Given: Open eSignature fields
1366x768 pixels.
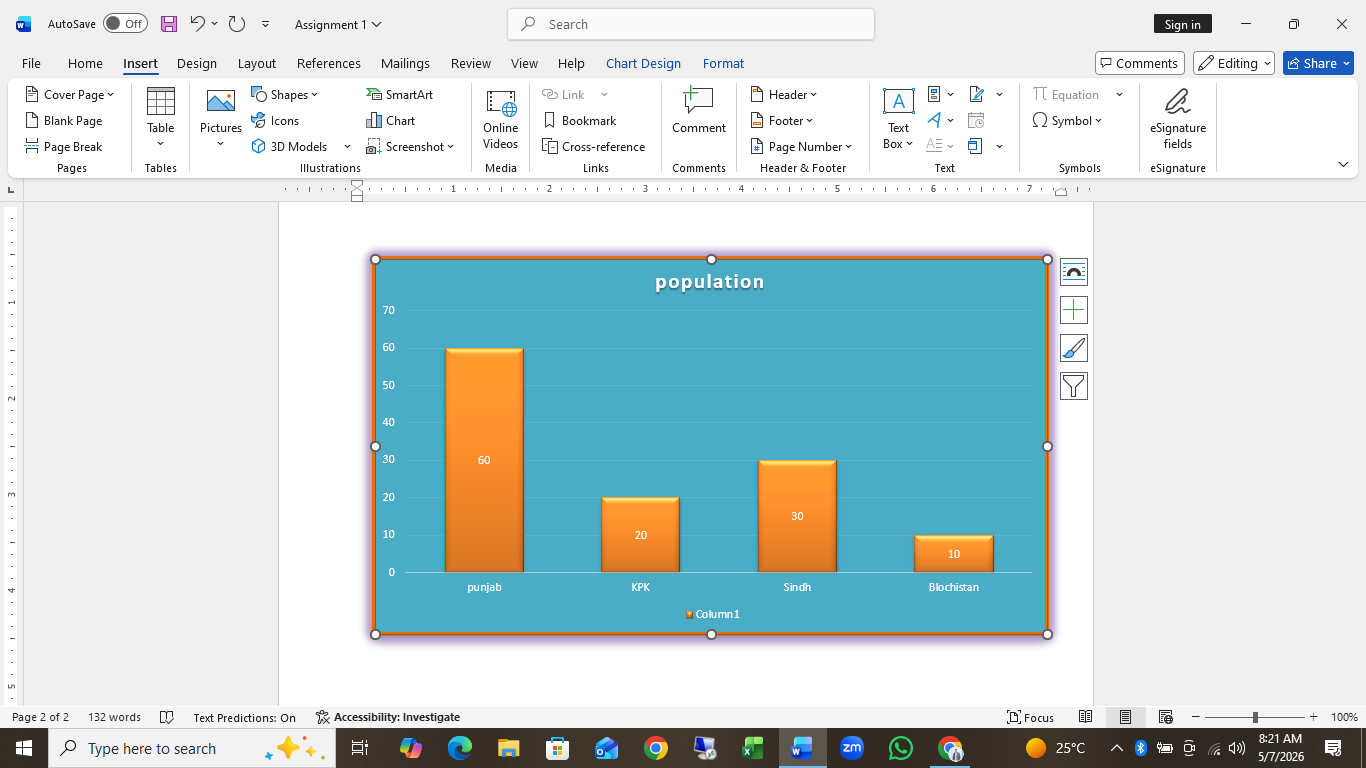Looking at the screenshot, I should point(1178,119).
